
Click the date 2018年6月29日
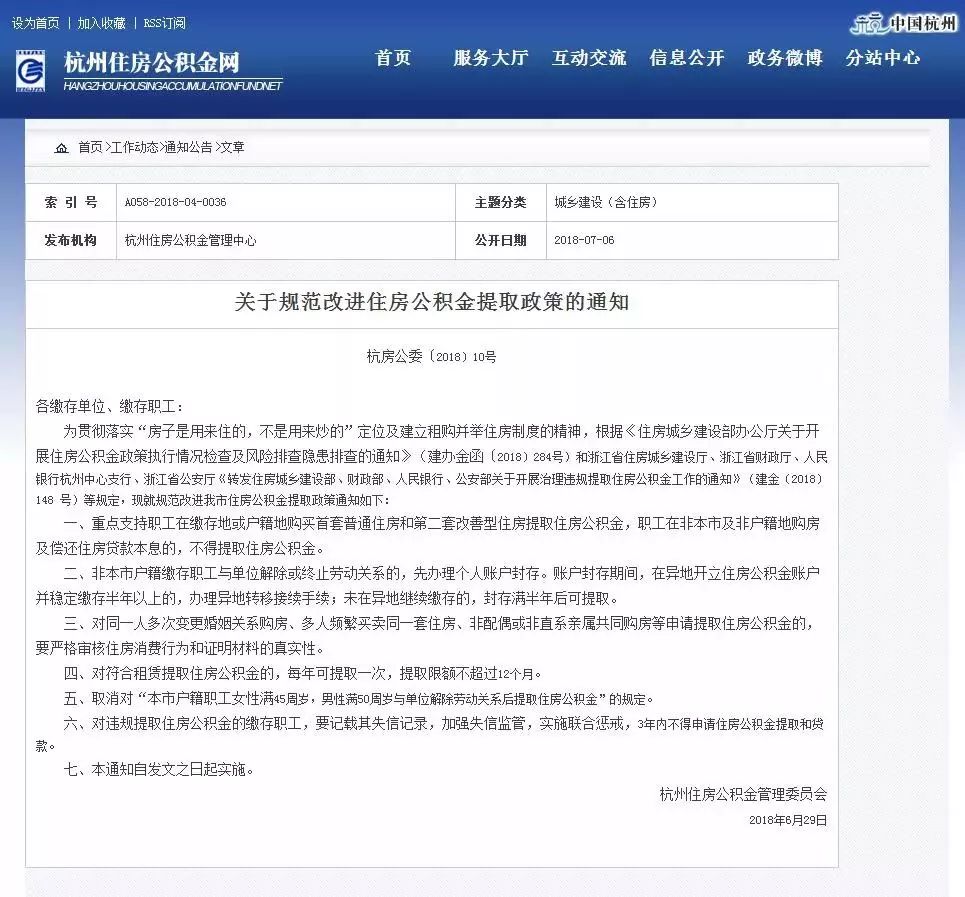coord(788,820)
